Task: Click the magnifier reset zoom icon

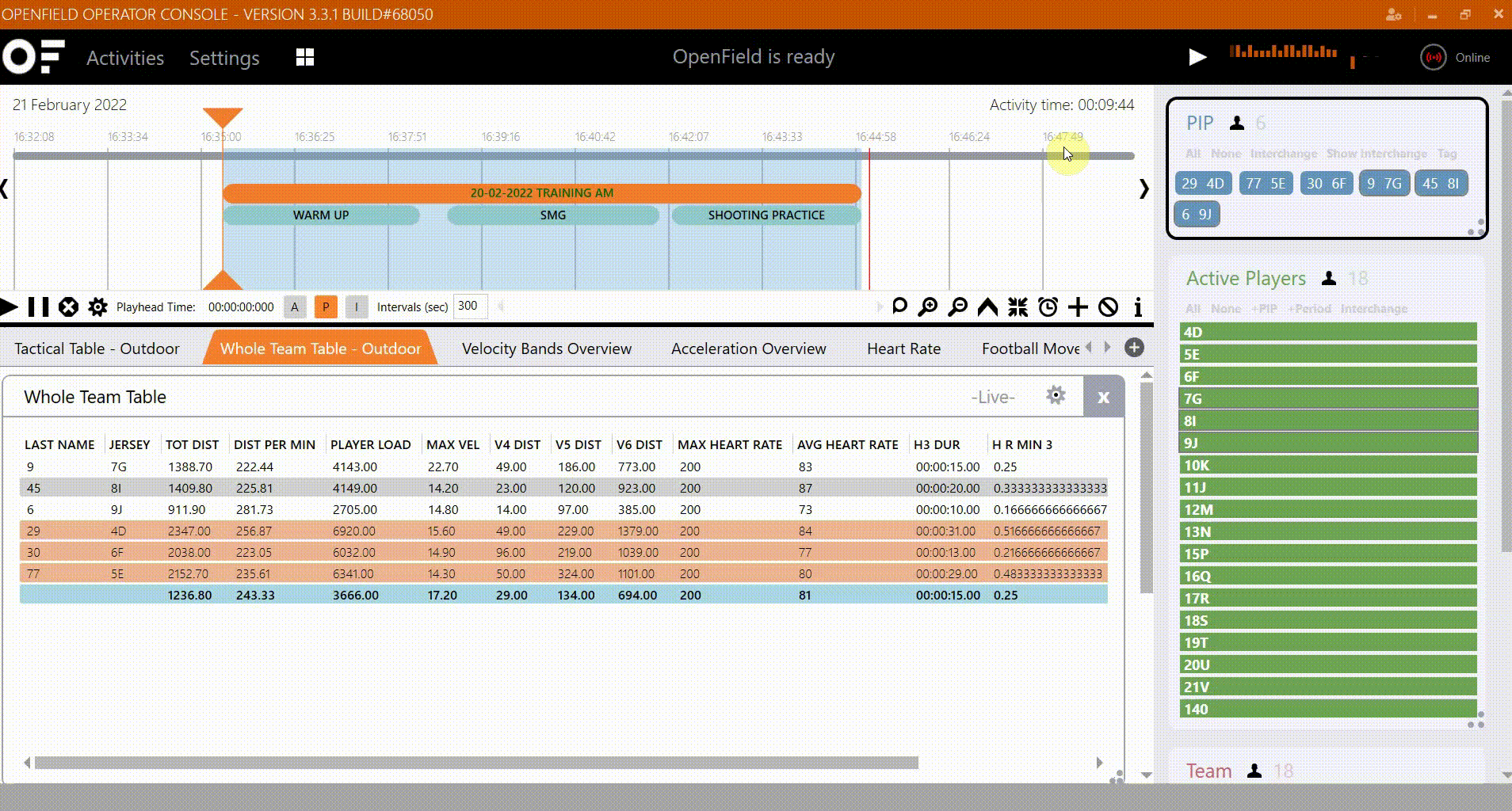Action: coord(899,307)
